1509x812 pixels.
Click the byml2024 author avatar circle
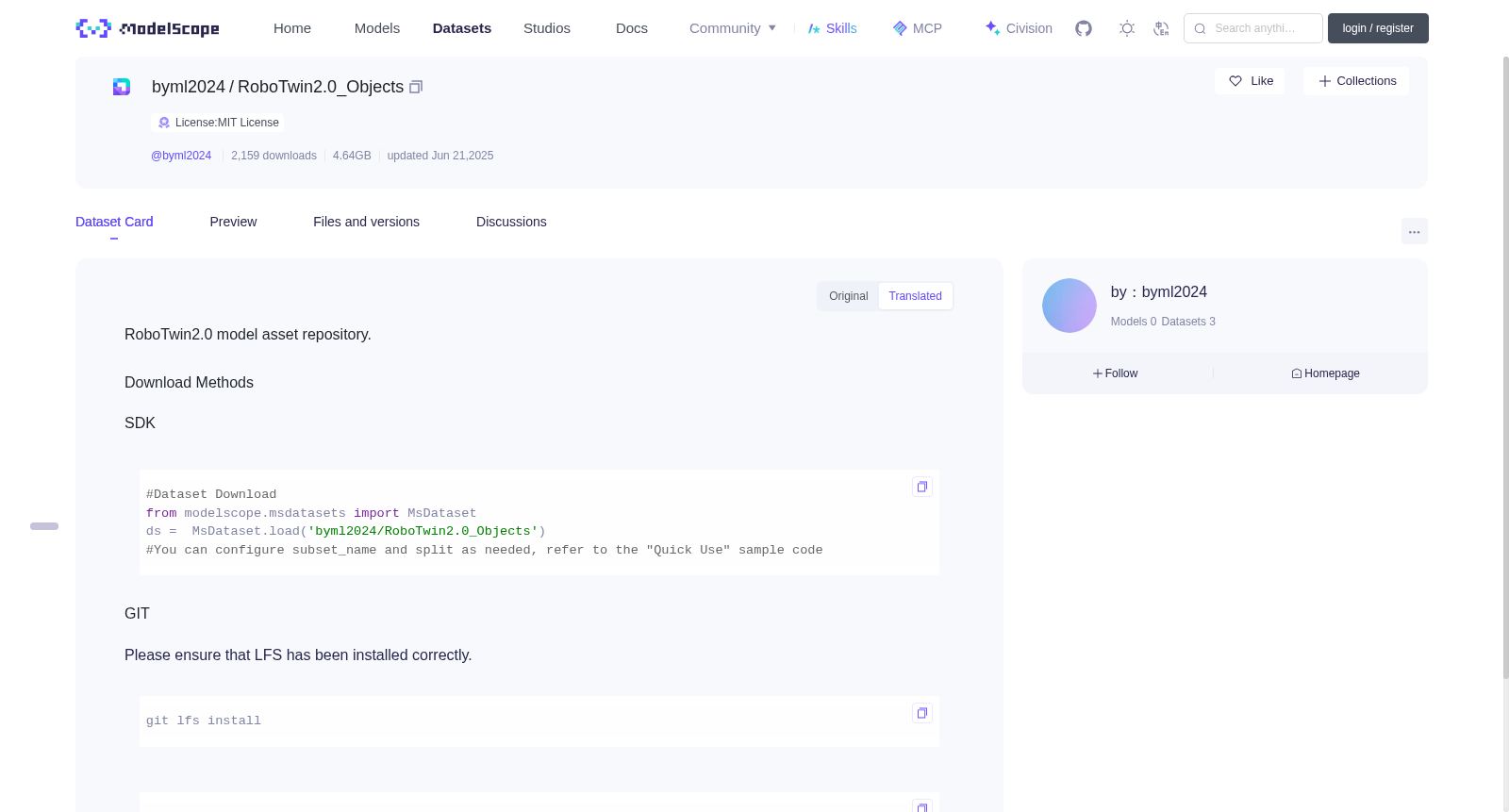(1070, 306)
